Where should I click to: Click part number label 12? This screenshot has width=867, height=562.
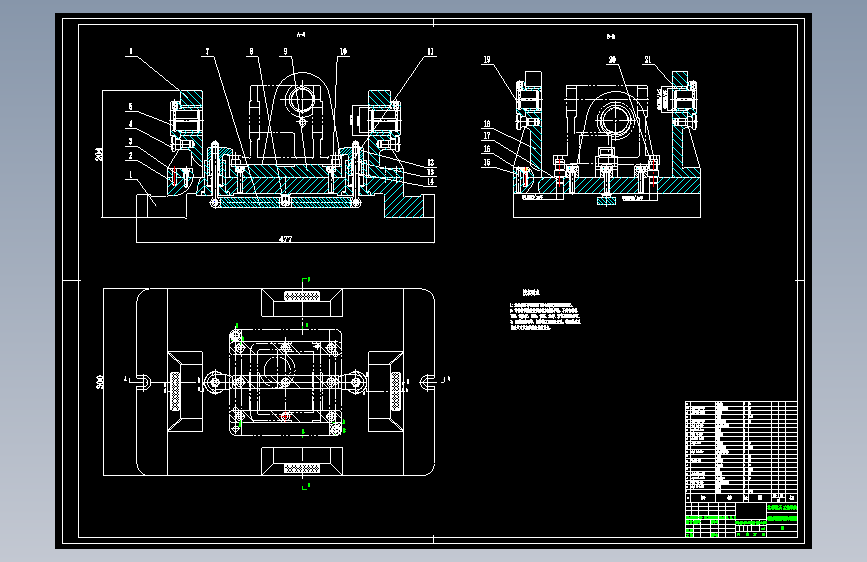[431, 163]
